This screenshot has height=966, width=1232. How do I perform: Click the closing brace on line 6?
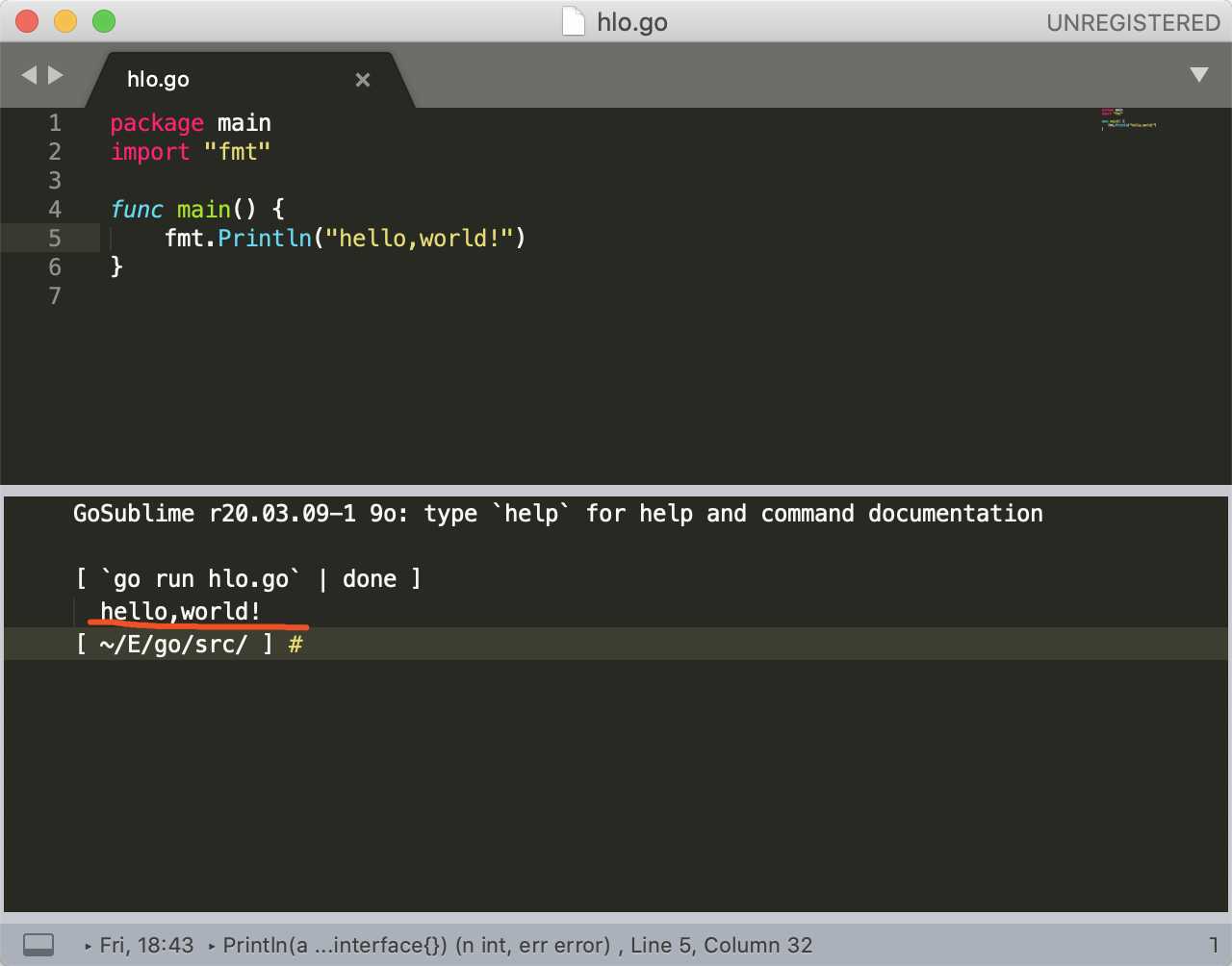click(116, 267)
